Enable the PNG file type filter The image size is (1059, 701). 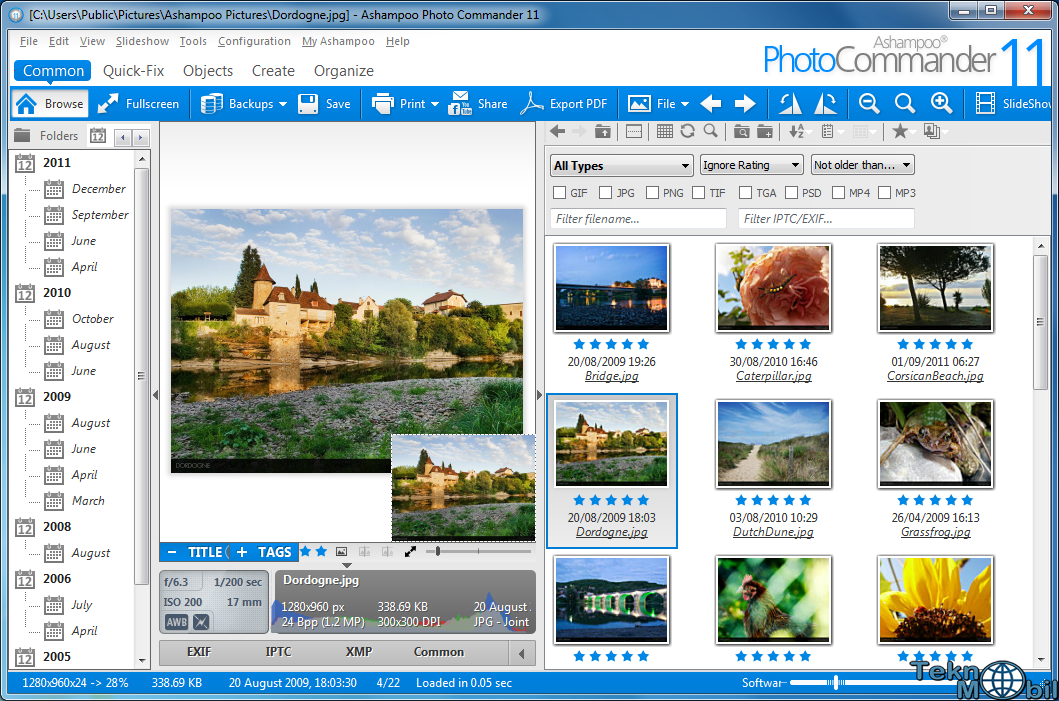point(652,193)
